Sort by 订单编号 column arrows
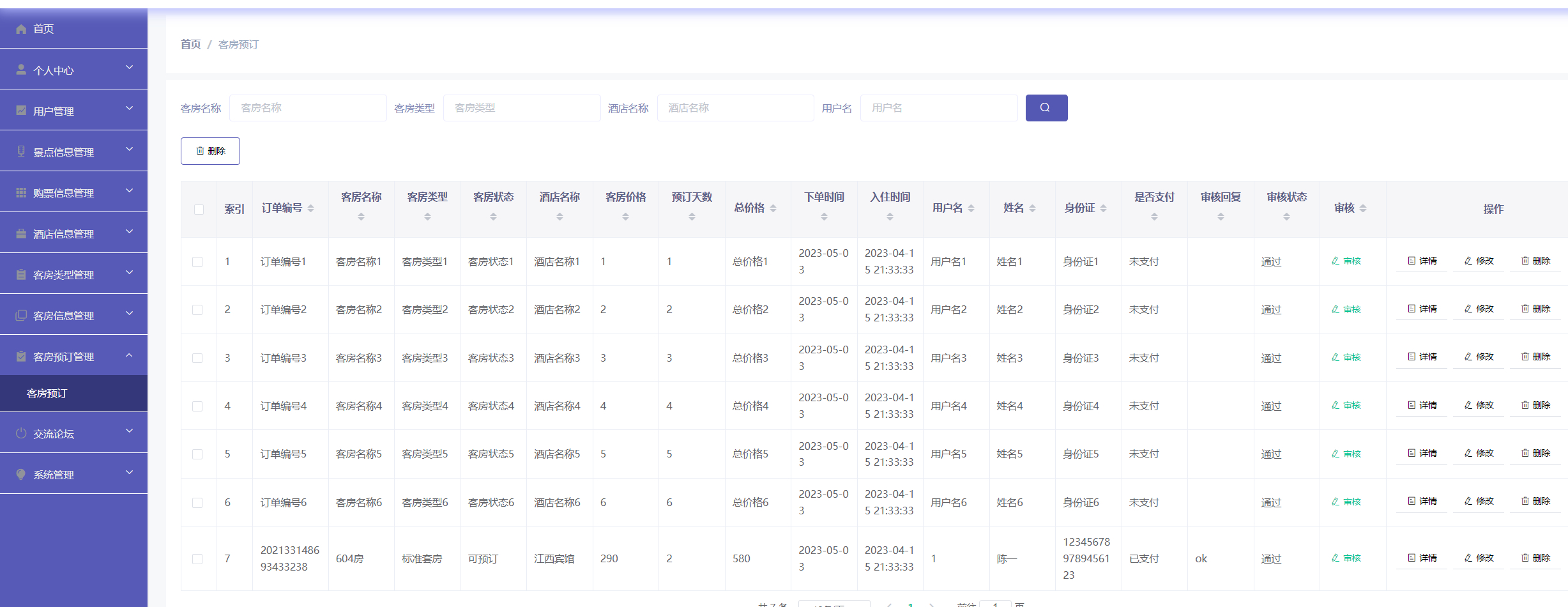Screen dimensions: 1568x607 tap(310, 208)
